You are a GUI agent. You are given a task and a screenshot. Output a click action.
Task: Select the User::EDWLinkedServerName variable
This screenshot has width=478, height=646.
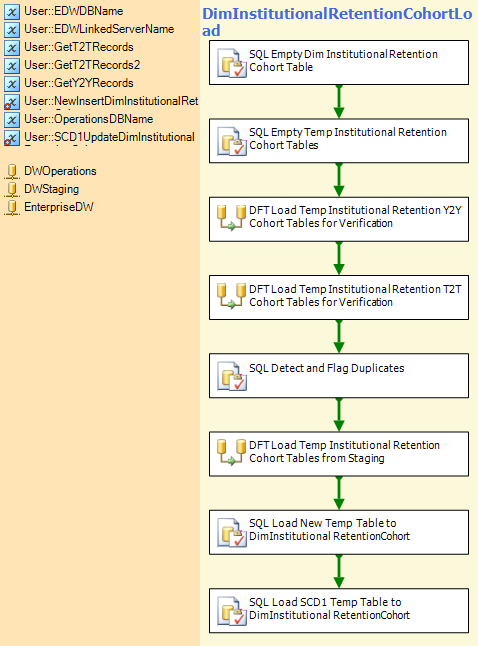(99, 29)
